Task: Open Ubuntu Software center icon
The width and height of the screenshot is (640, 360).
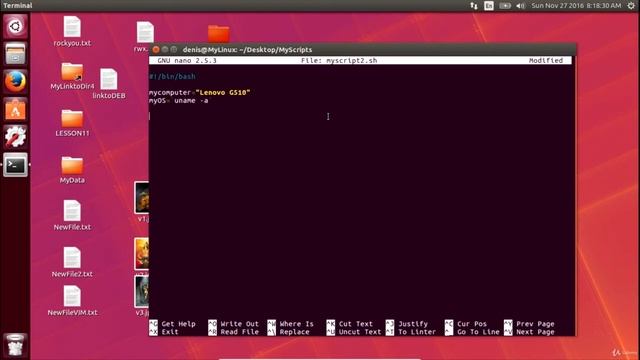Action: click(15, 109)
